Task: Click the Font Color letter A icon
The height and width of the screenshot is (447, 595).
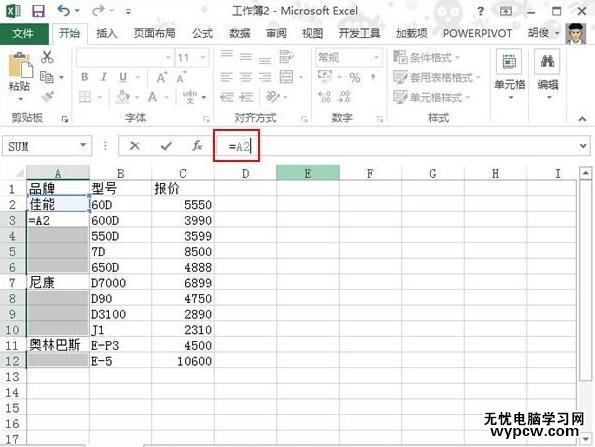Action: 153,97
